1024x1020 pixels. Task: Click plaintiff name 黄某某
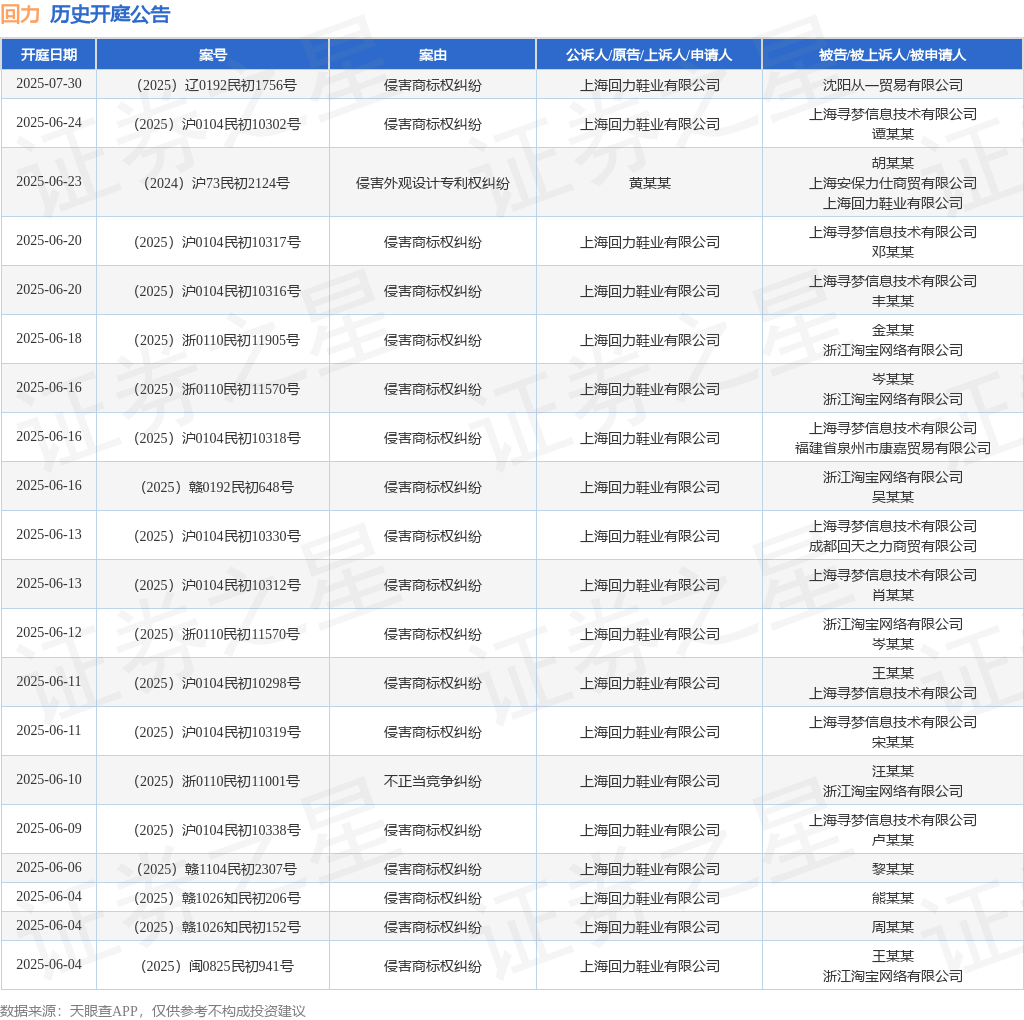pyautogui.click(x=650, y=183)
